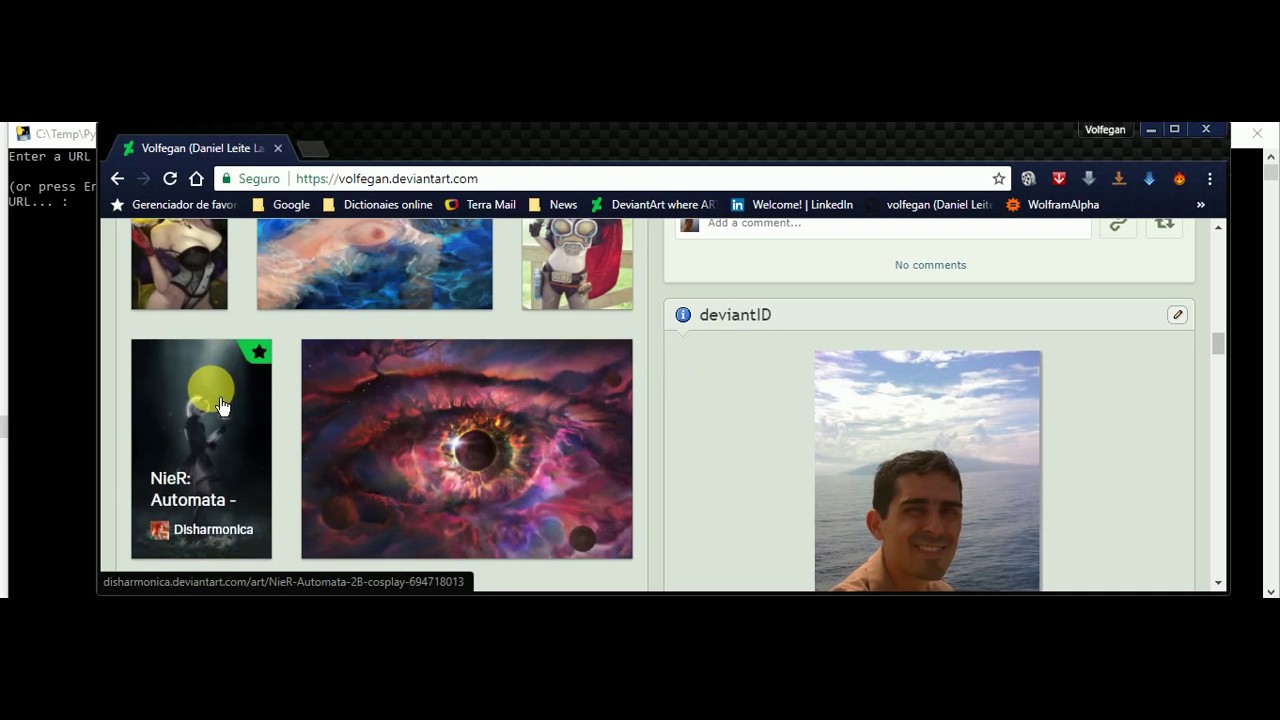This screenshot has height=720, width=1280.
Task: Click the Volfegan profile name button
Action: pos(1105,130)
